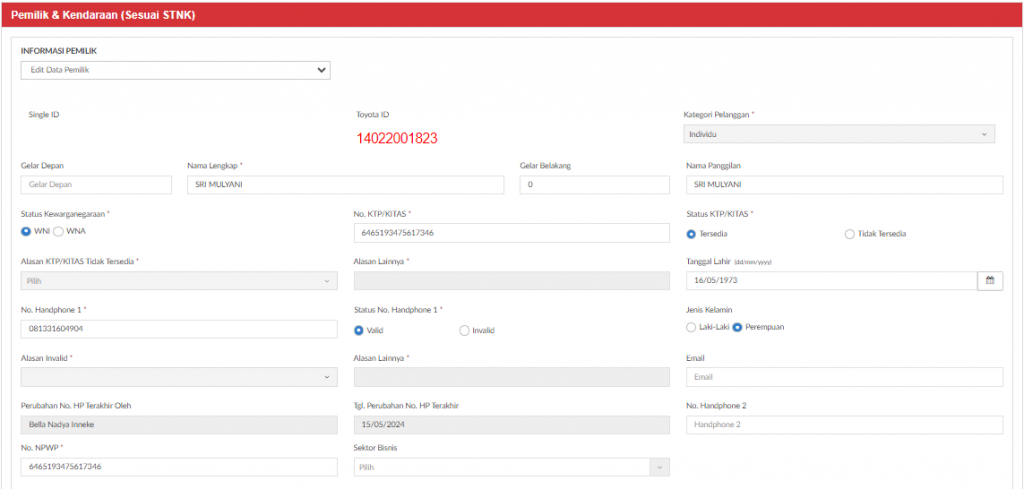
Task: Click the Nama Panggilan input field
Action: point(844,185)
